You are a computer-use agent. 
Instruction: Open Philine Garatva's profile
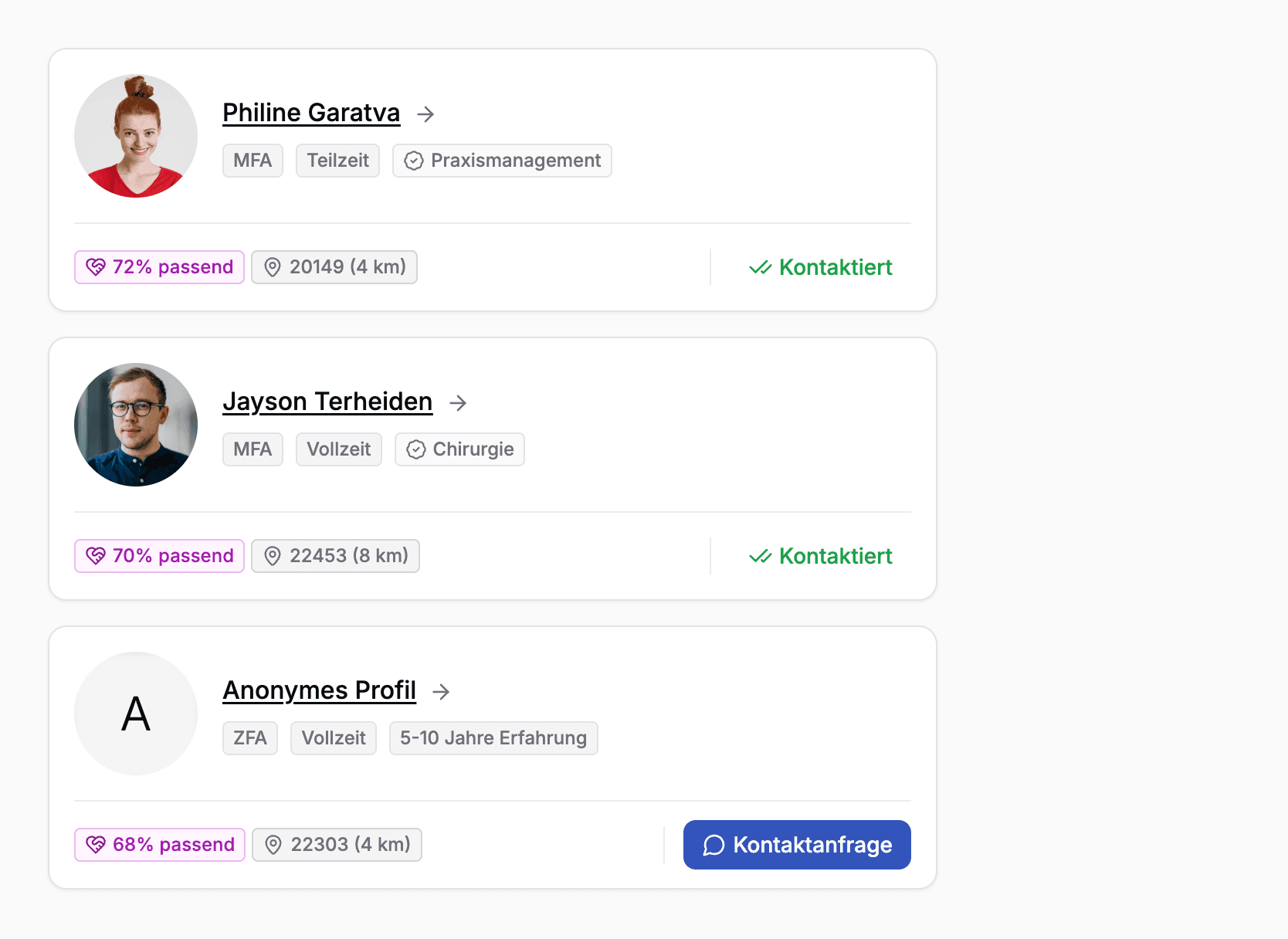coord(310,113)
